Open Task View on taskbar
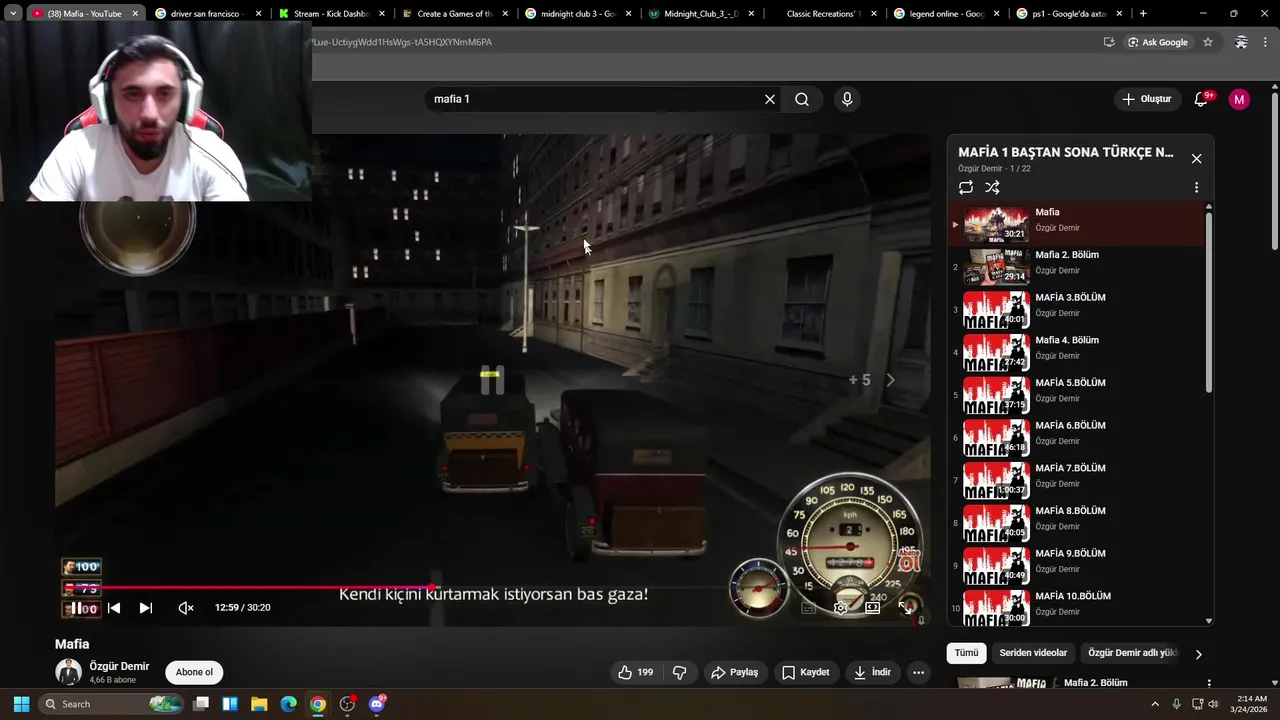Image resolution: width=1280 pixels, height=720 pixels. point(201,704)
